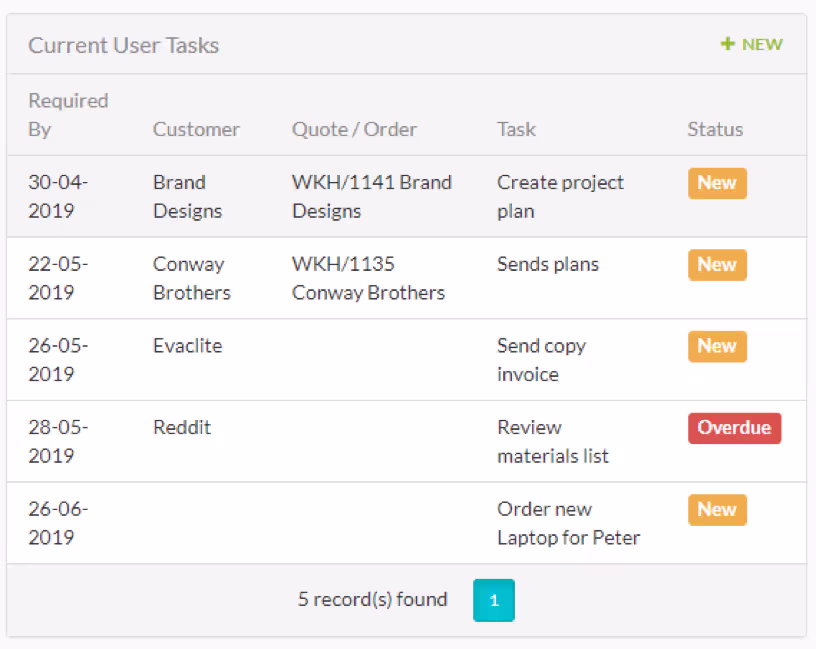Sort by the Customer column header

pos(196,129)
